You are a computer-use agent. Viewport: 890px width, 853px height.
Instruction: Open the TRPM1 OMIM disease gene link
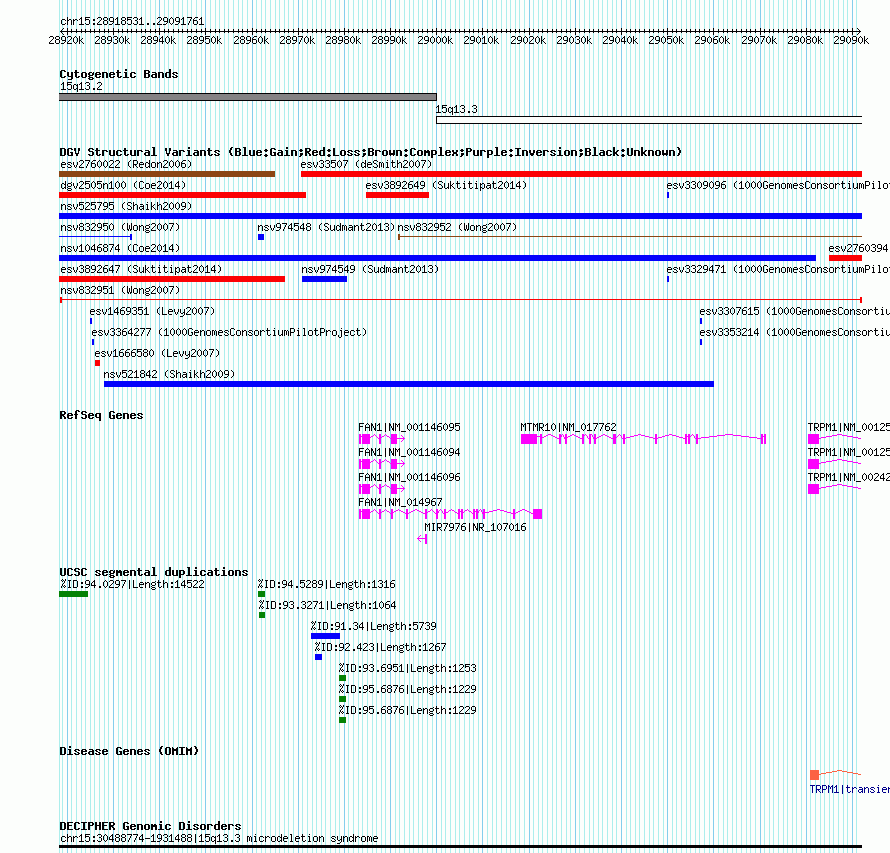849,789
